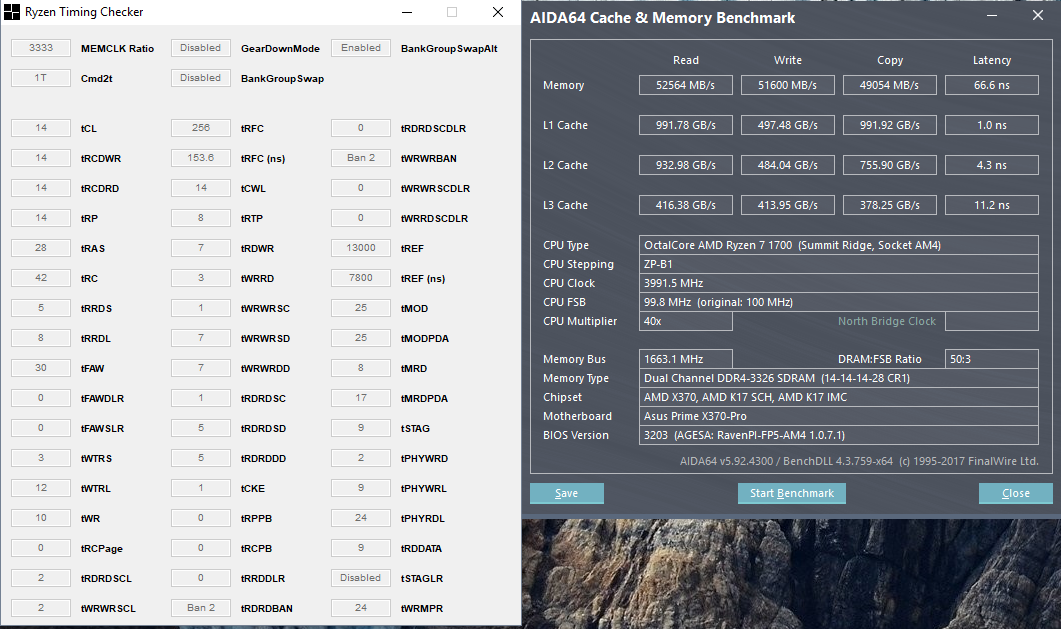This screenshot has width=1061, height=629.
Task: Select the tRTP value field
Action: click(x=201, y=218)
